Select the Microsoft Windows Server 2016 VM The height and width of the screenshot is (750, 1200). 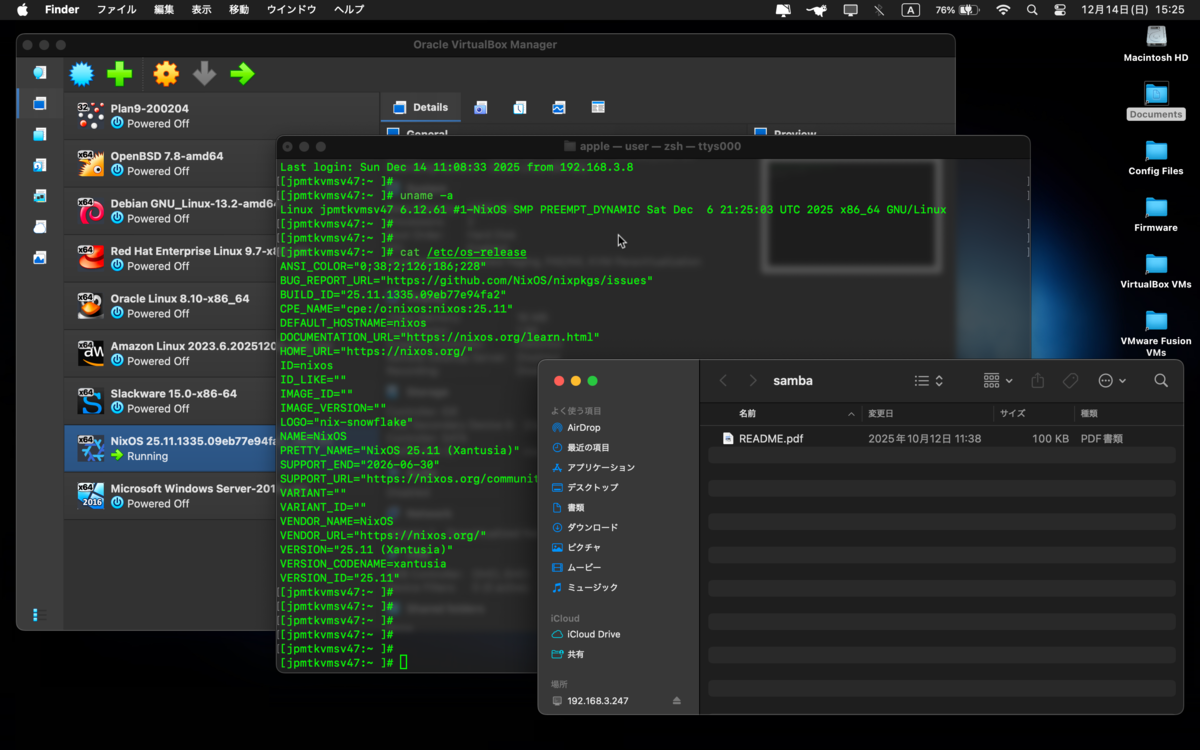pyautogui.click(x=171, y=496)
